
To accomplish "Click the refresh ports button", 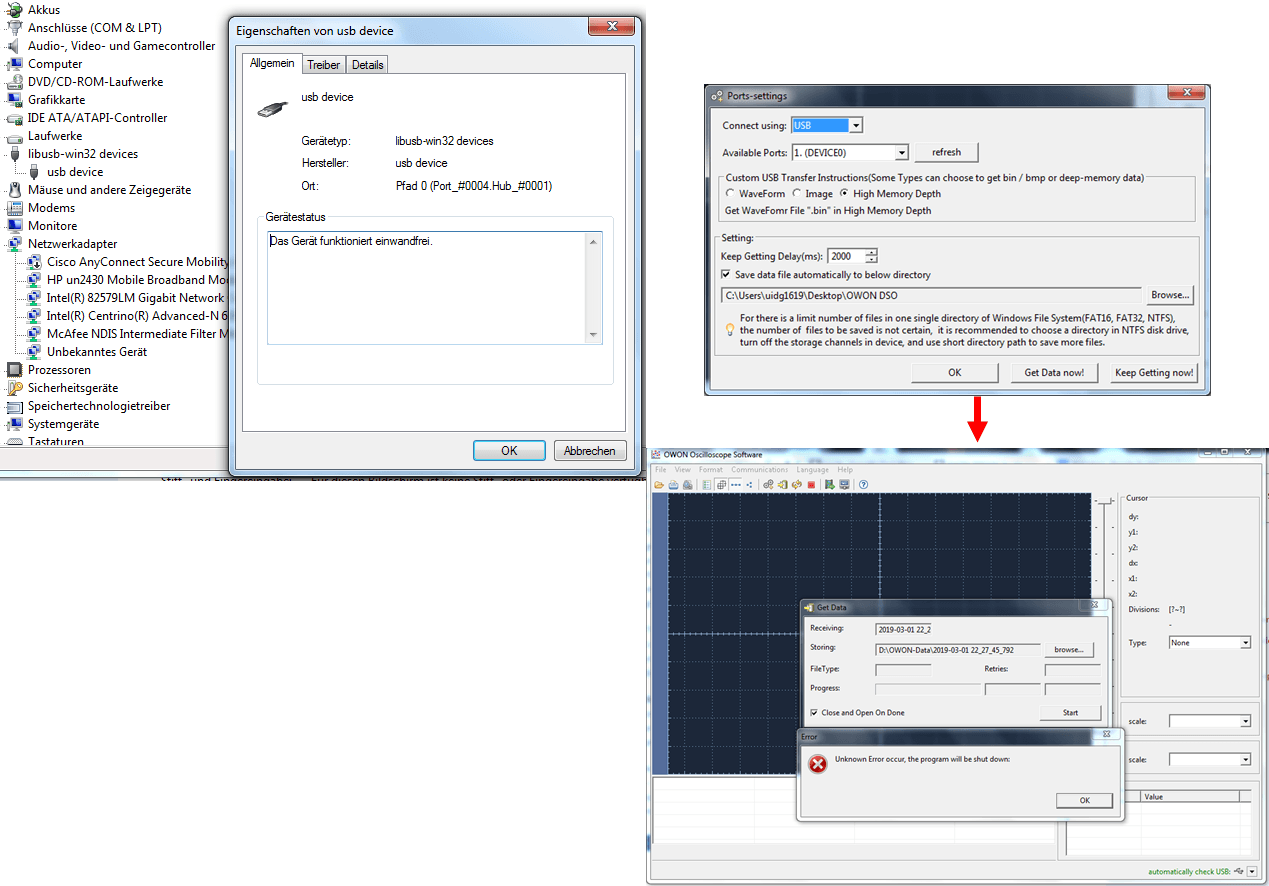I will (946, 153).
